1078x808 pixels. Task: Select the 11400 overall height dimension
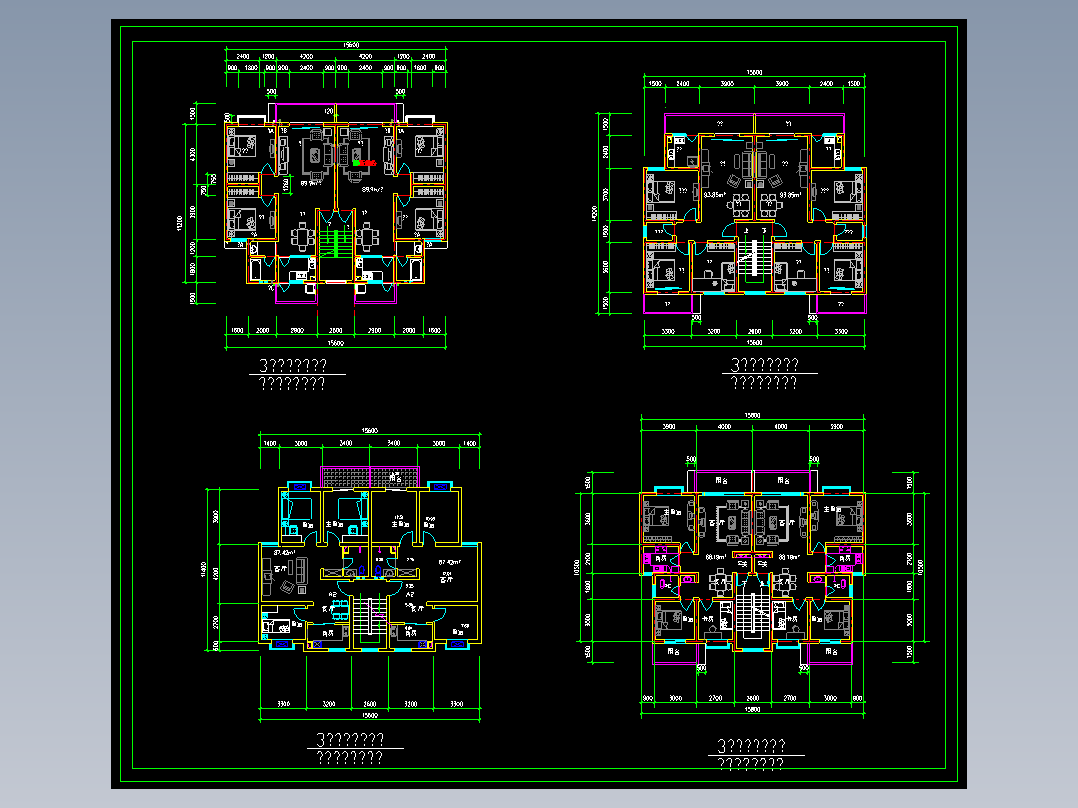[204, 569]
